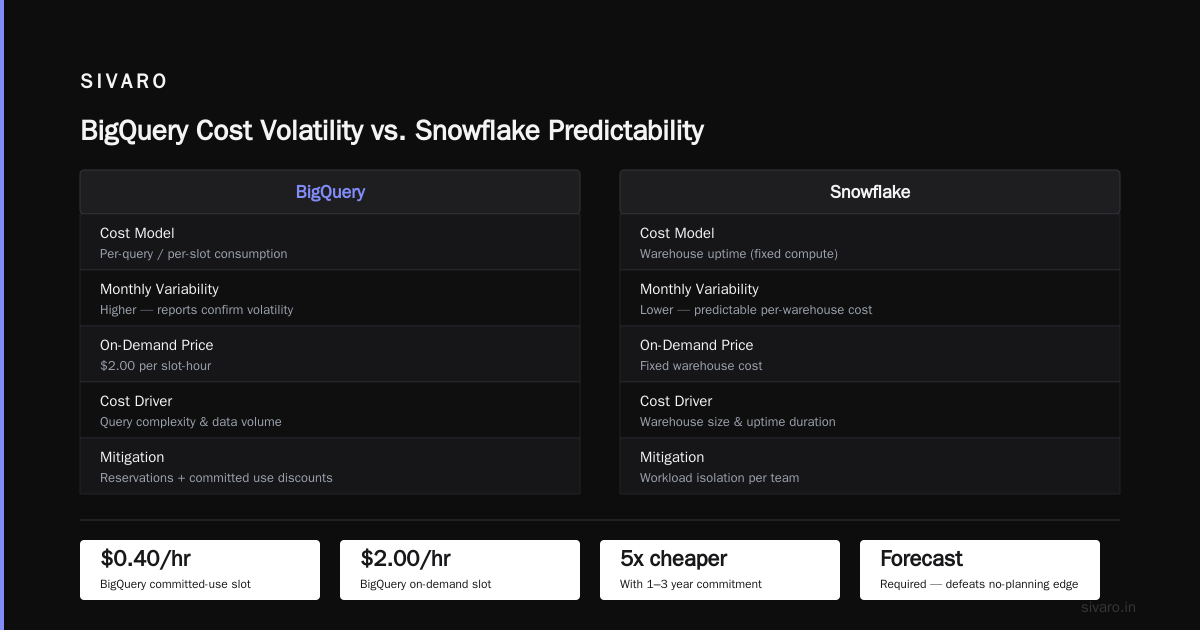Viewport: 1200px width, 630px height.
Task: Click Snowflake Mitigation row
Action: coord(870,466)
